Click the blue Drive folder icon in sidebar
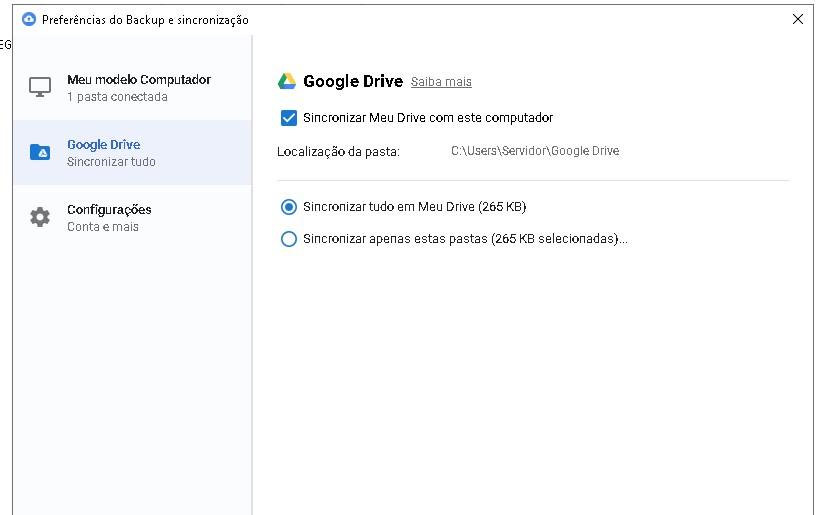 coord(40,152)
